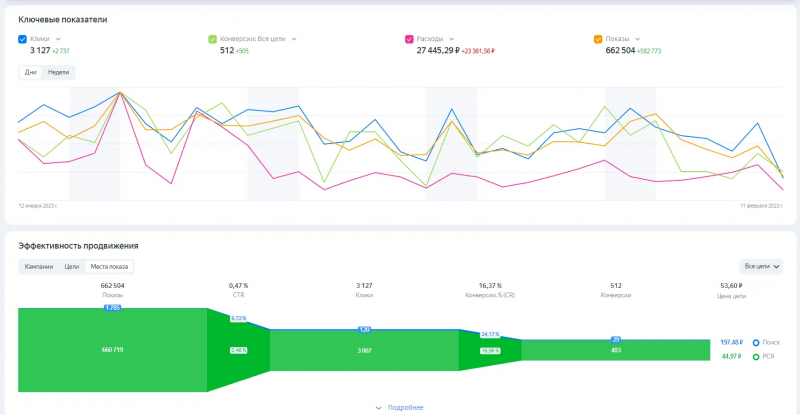Switch chart grouping to Недели
This screenshot has height=415, width=800.
[58, 72]
